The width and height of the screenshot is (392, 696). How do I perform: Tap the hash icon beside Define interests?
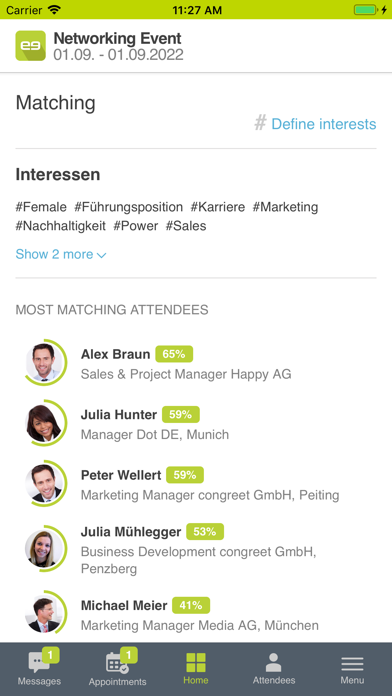click(260, 123)
